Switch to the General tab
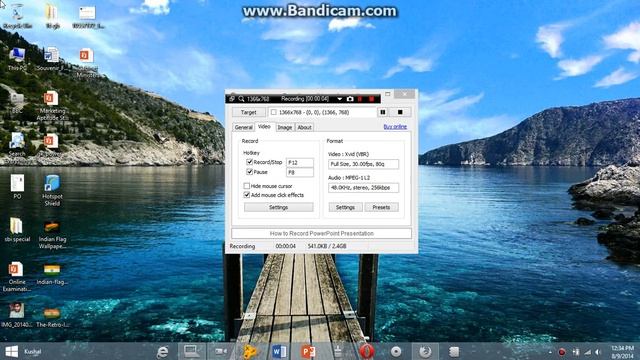This screenshot has height=360, width=640. coord(244,127)
